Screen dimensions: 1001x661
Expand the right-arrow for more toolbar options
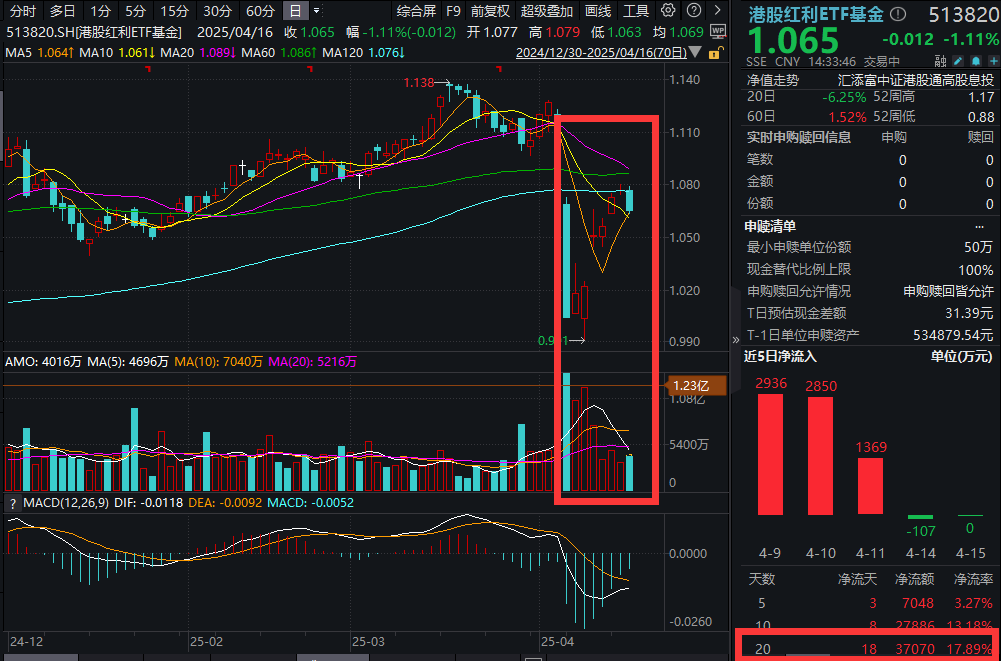tap(716, 10)
